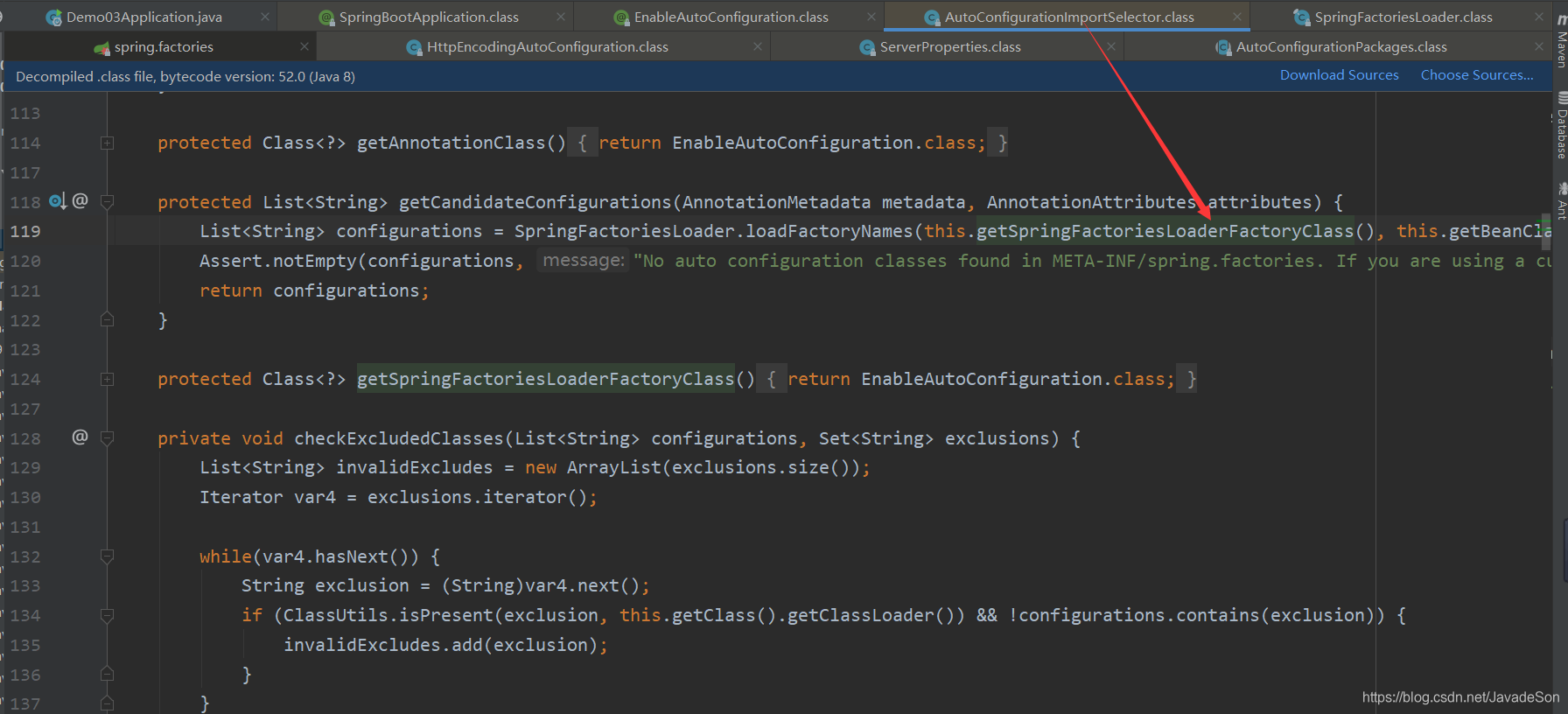The width and height of the screenshot is (1568, 714).
Task: Close Demo03Application.java tab
Action: click(x=265, y=17)
